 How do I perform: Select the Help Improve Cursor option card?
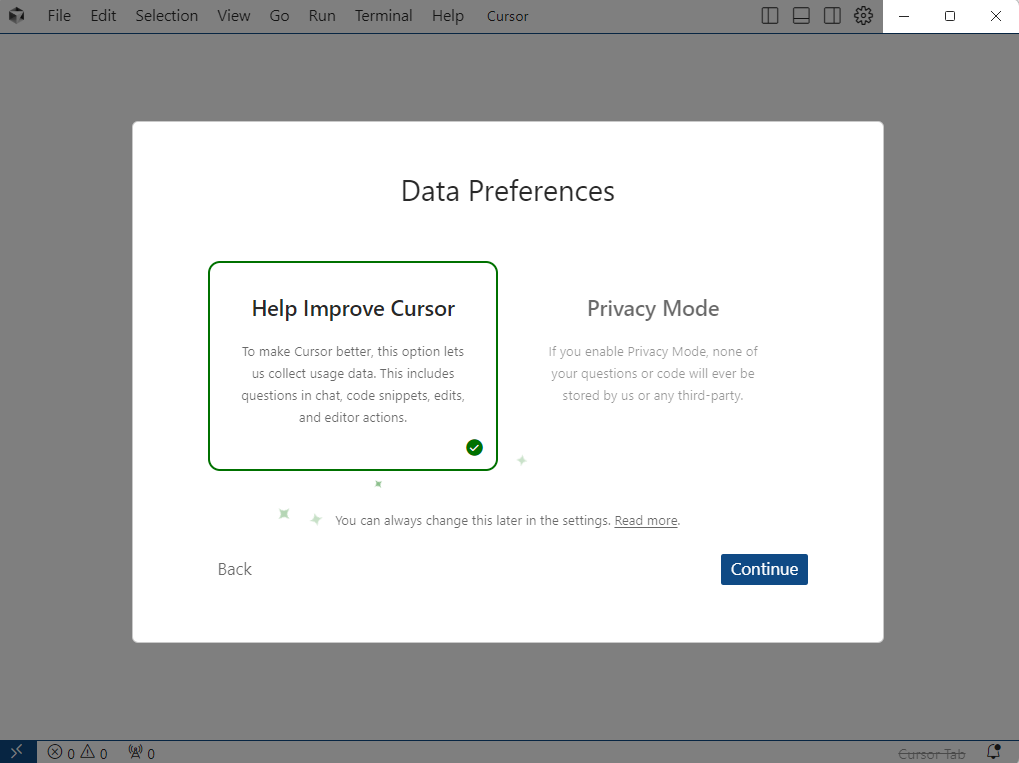(x=353, y=366)
